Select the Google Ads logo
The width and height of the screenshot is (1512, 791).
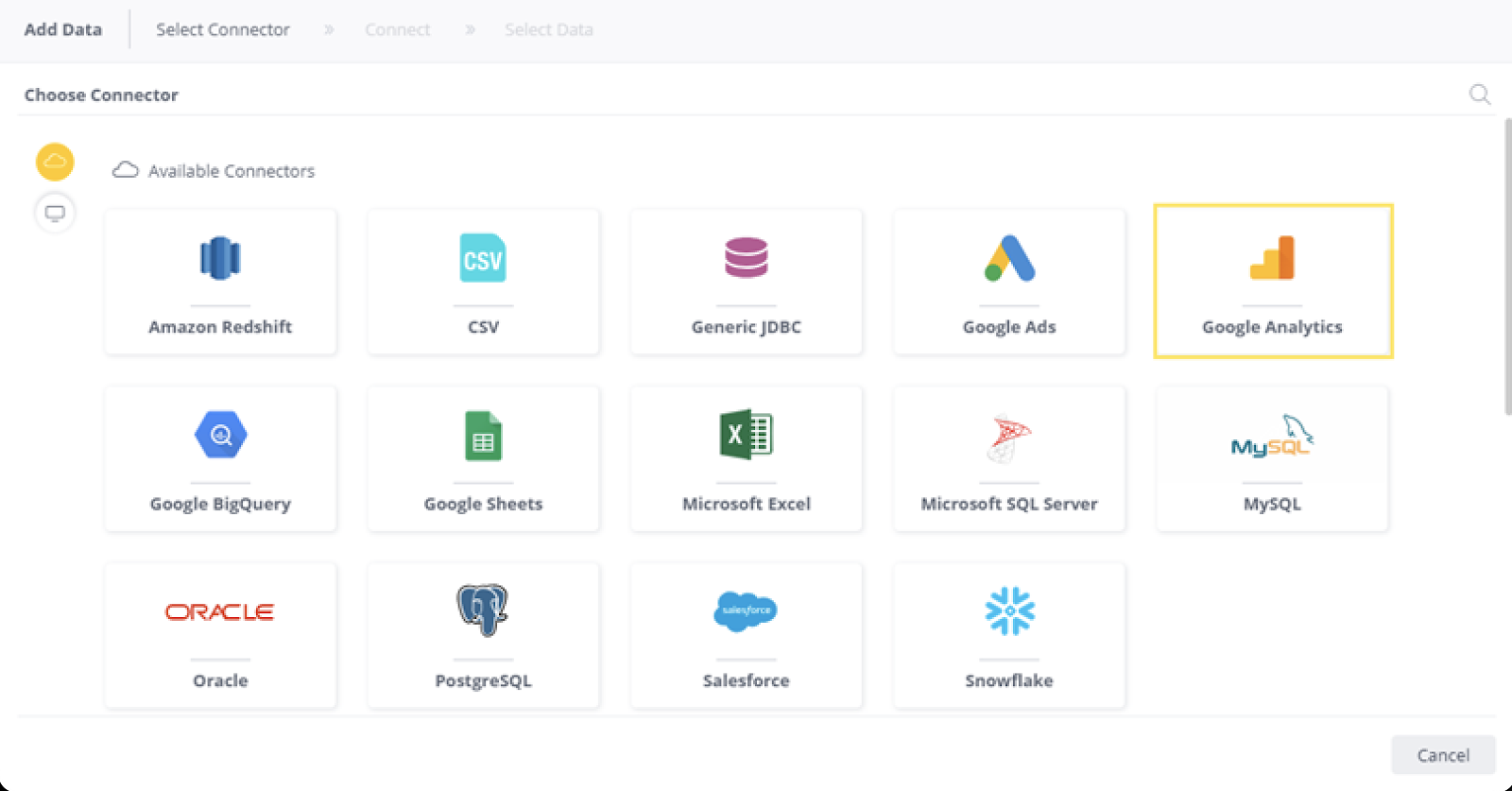click(x=1009, y=258)
